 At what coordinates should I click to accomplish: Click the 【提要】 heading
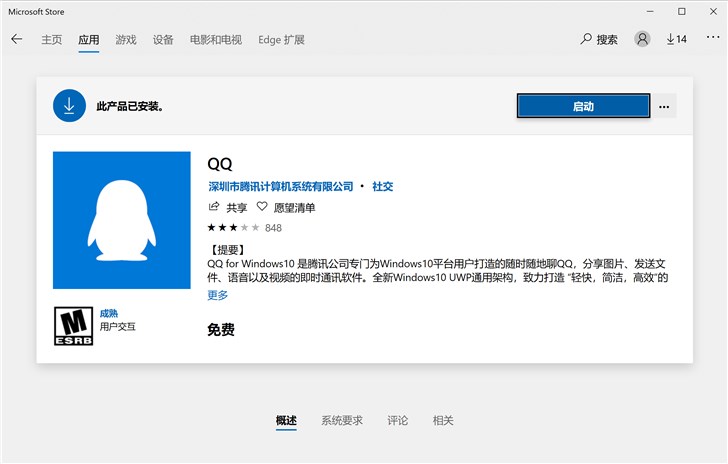click(228, 250)
